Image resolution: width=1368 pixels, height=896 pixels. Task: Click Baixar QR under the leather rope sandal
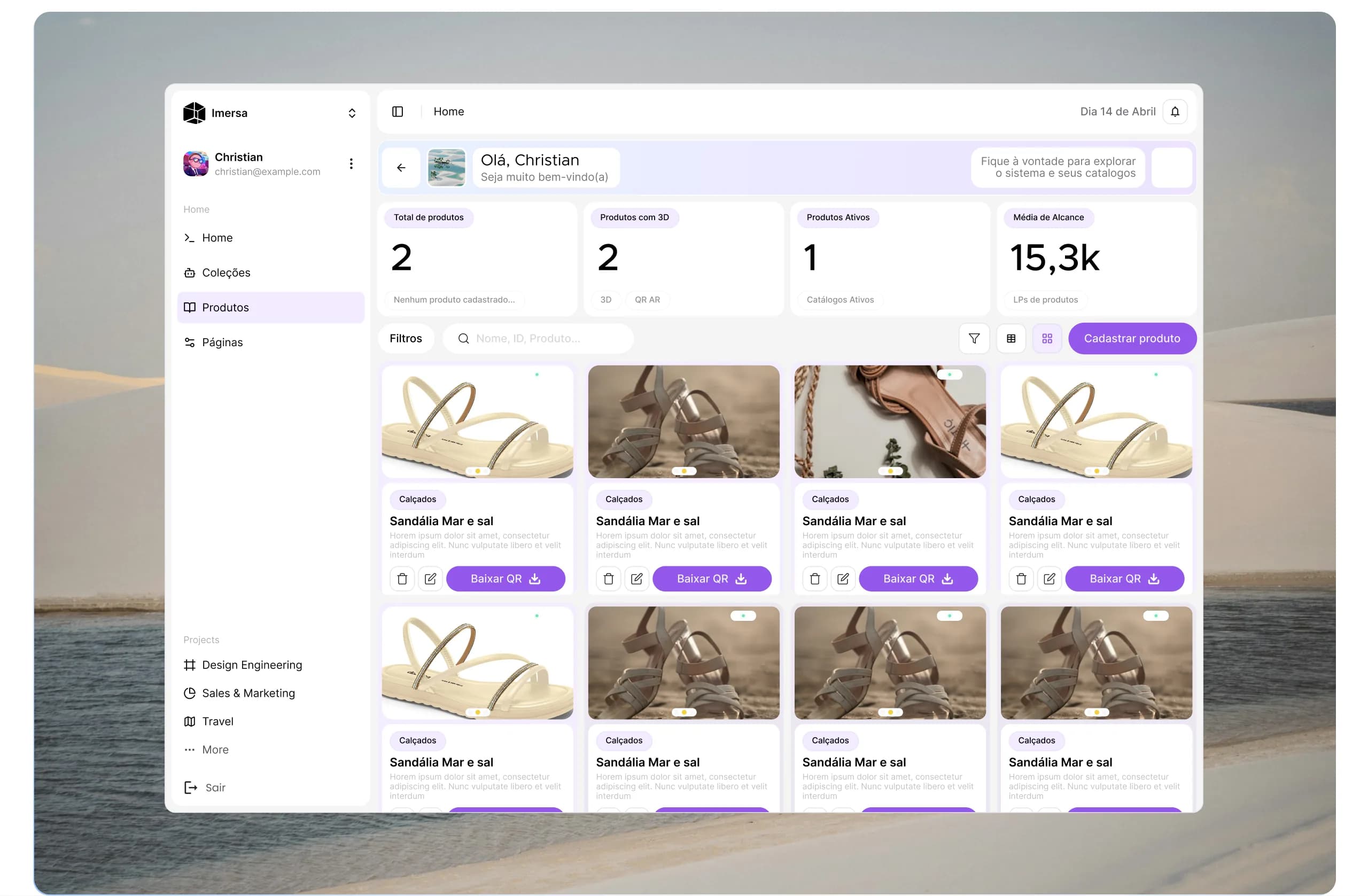(918, 579)
